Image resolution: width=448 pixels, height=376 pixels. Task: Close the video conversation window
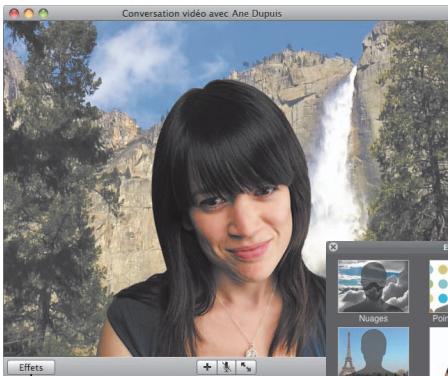[x=14, y=13]
